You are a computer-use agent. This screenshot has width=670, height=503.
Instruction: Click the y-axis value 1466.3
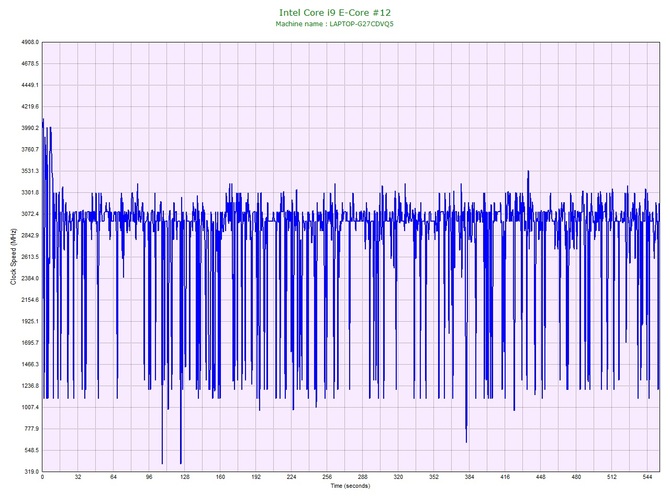click(x=30, y=365)
